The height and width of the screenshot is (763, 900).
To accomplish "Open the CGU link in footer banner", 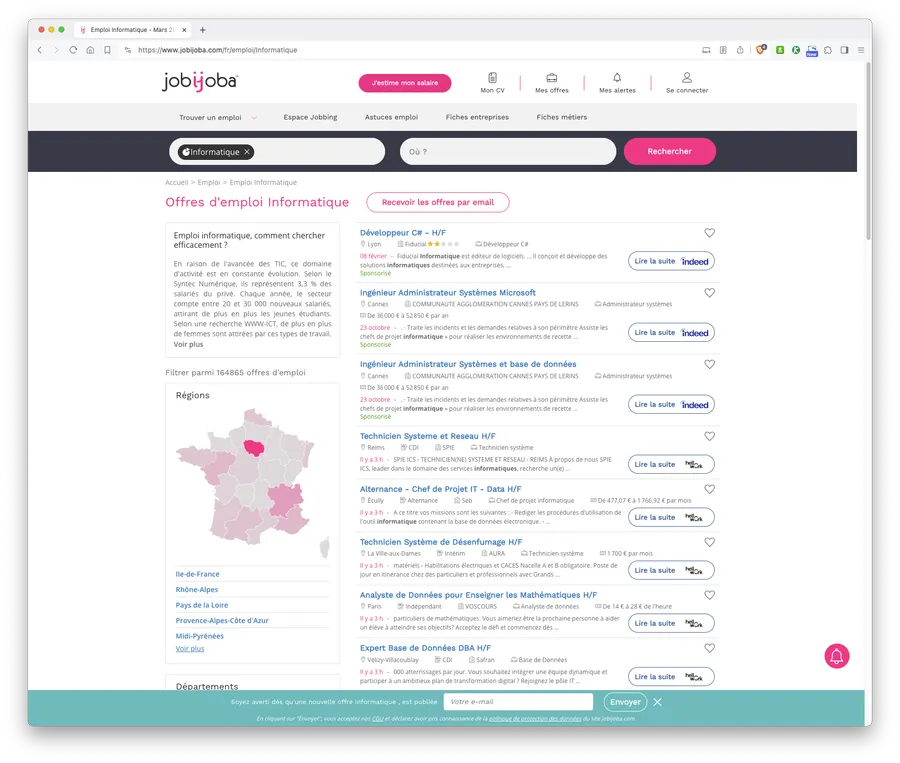I will tap(377, 718).
